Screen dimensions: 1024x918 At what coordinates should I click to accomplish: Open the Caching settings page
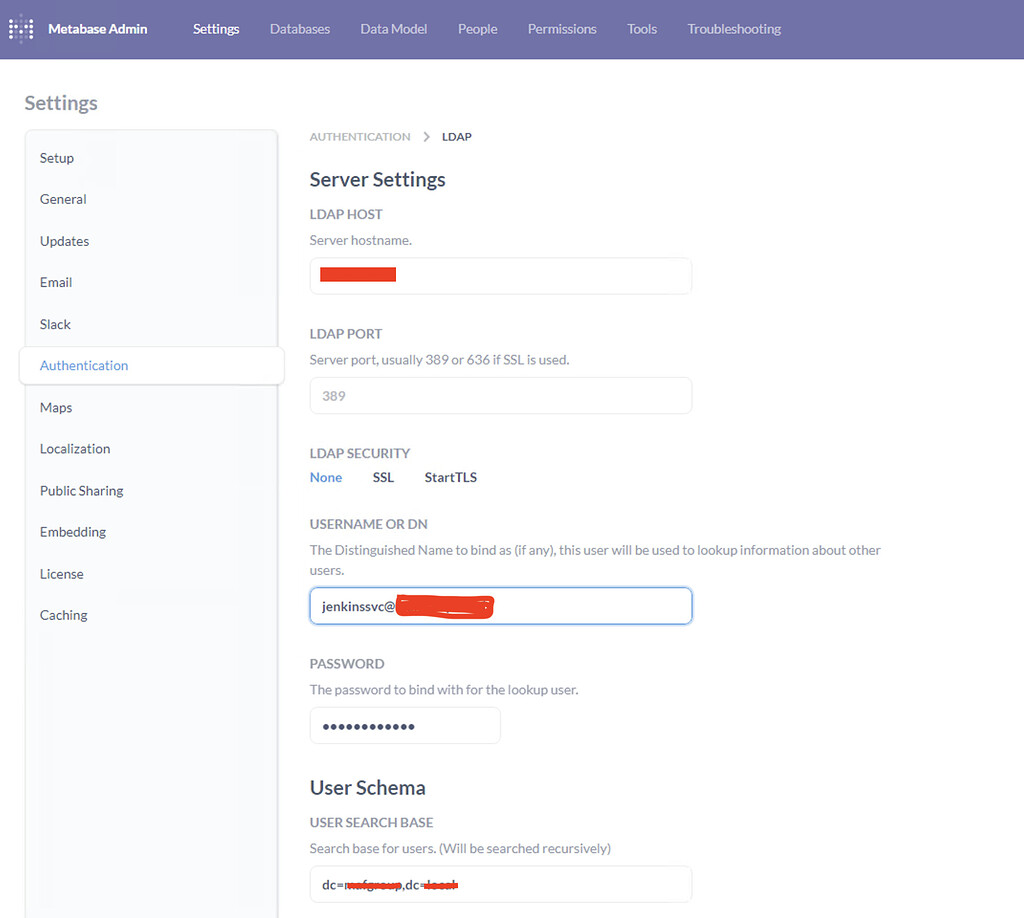(63, 614)
